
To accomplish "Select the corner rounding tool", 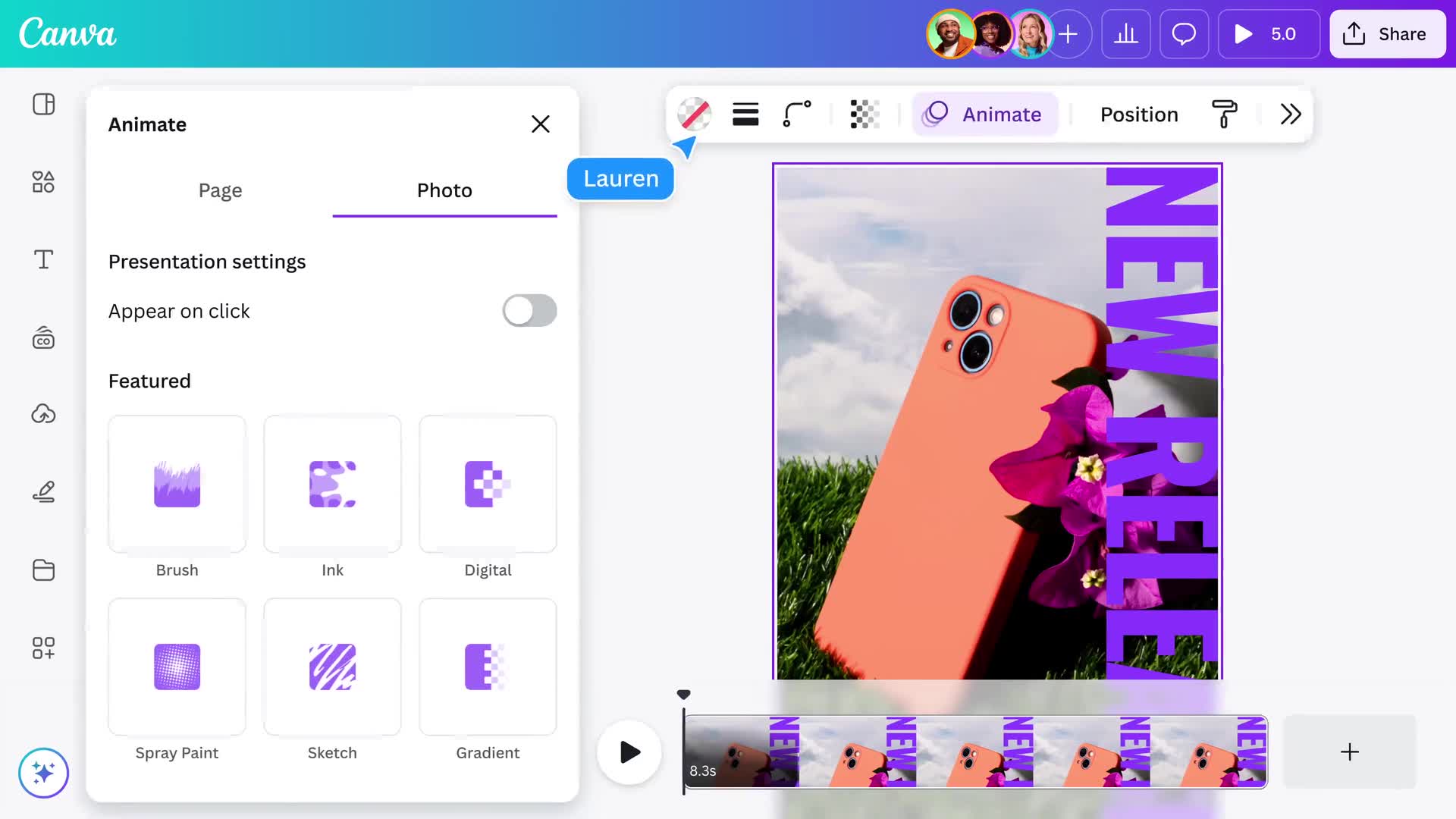I will click(797, 115).
